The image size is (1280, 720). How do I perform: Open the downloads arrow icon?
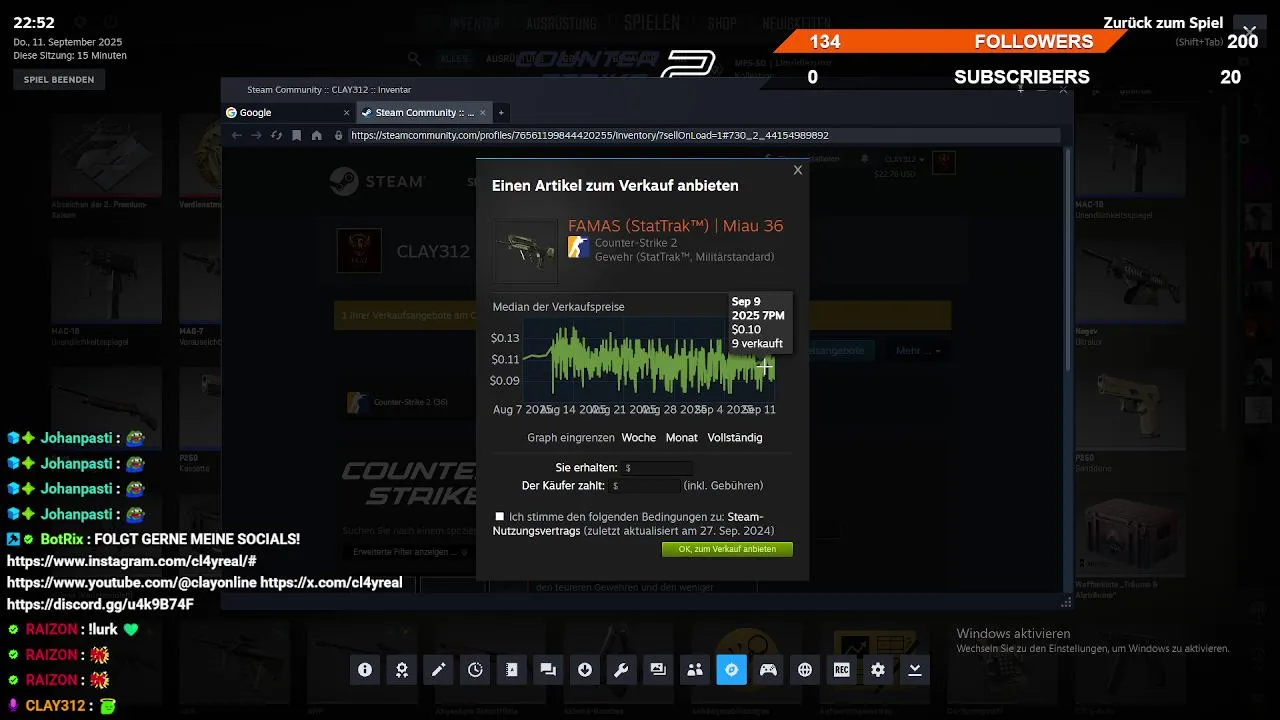point(585,670)
